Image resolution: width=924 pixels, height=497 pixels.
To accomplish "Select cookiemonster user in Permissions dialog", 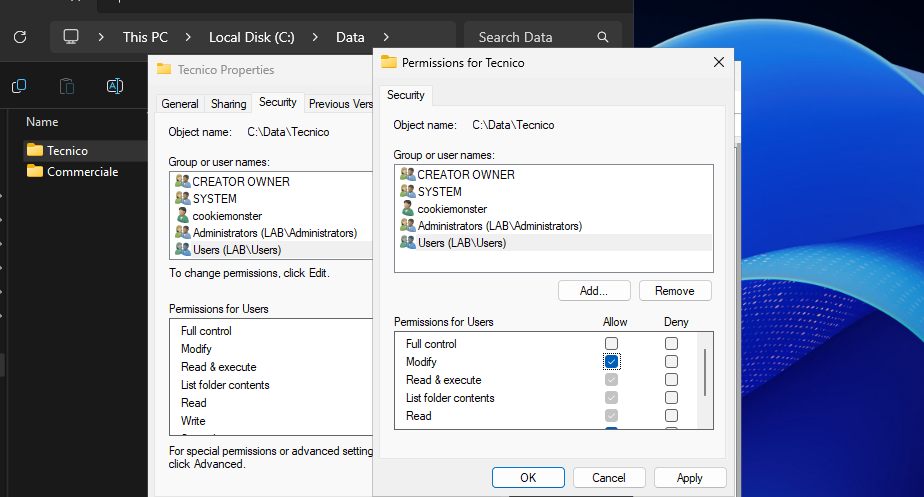I will (x=451, y=209).
